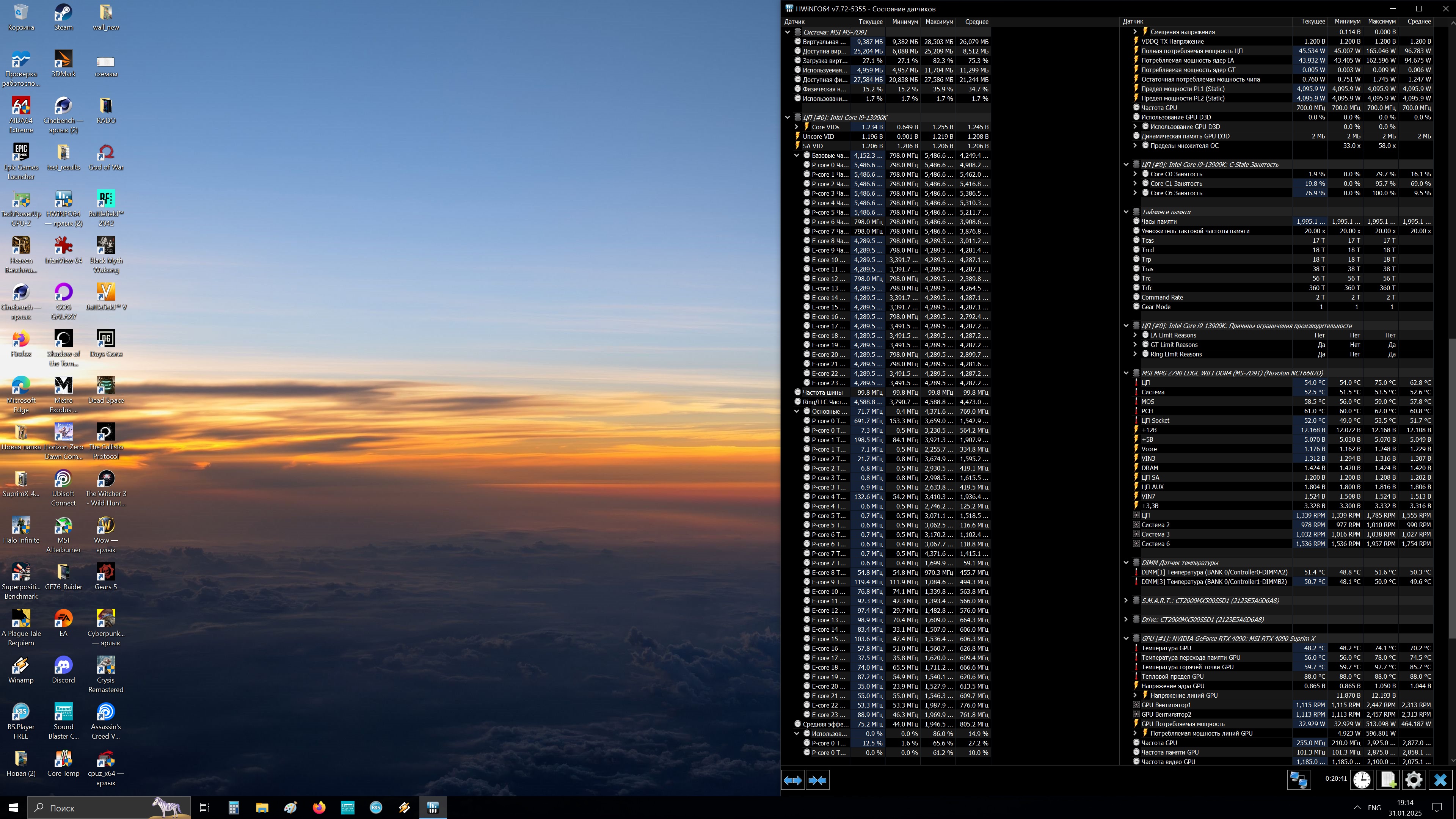
Task: Expand the Core VIDs sensor row
Action: coord(797,127)
